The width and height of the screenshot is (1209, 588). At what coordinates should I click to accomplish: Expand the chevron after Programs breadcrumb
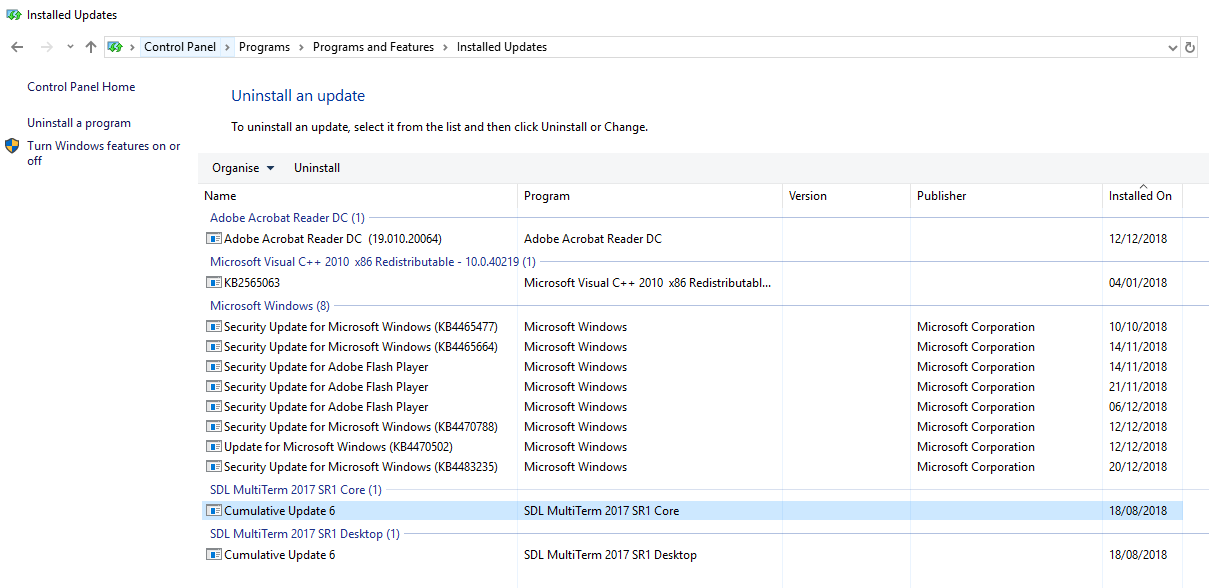coord(302,47)
